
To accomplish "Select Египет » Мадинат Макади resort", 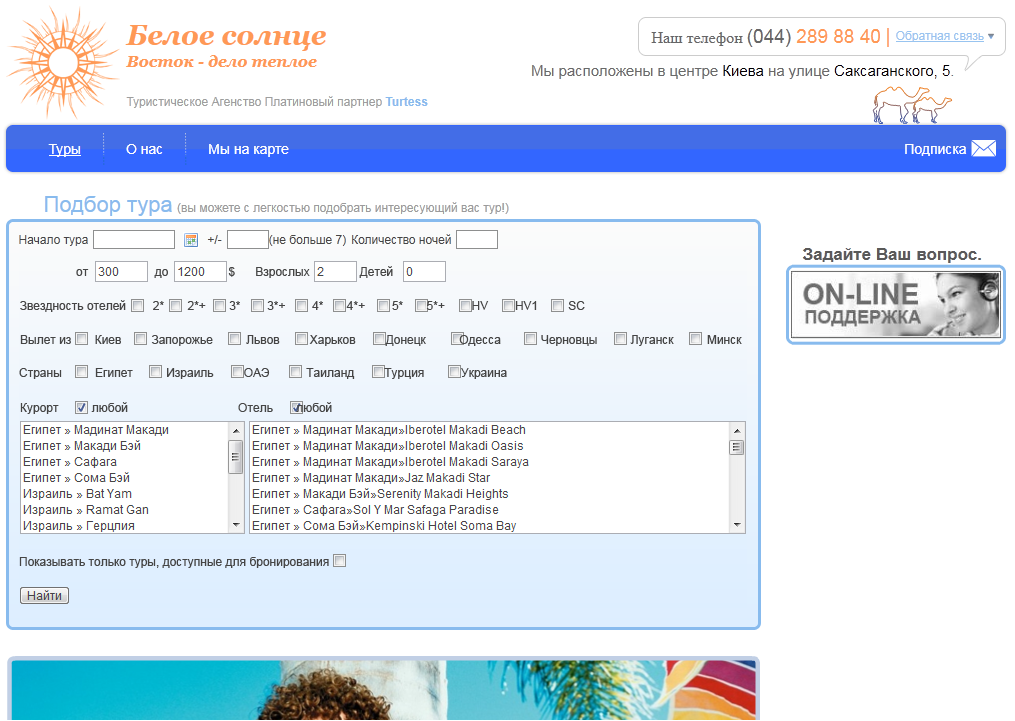I will [124, 430].
